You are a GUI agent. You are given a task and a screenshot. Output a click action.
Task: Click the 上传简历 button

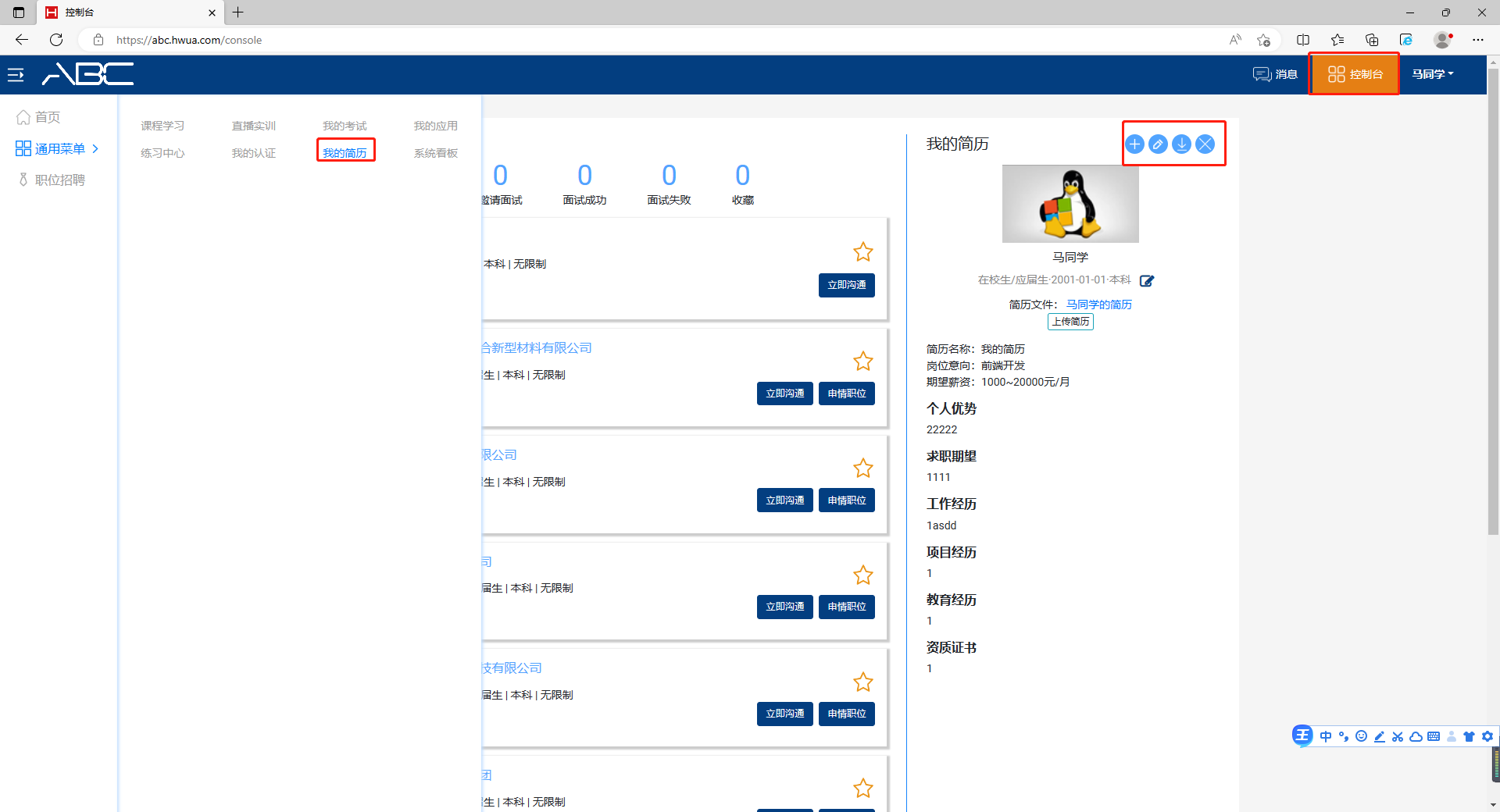[1070, 322]
